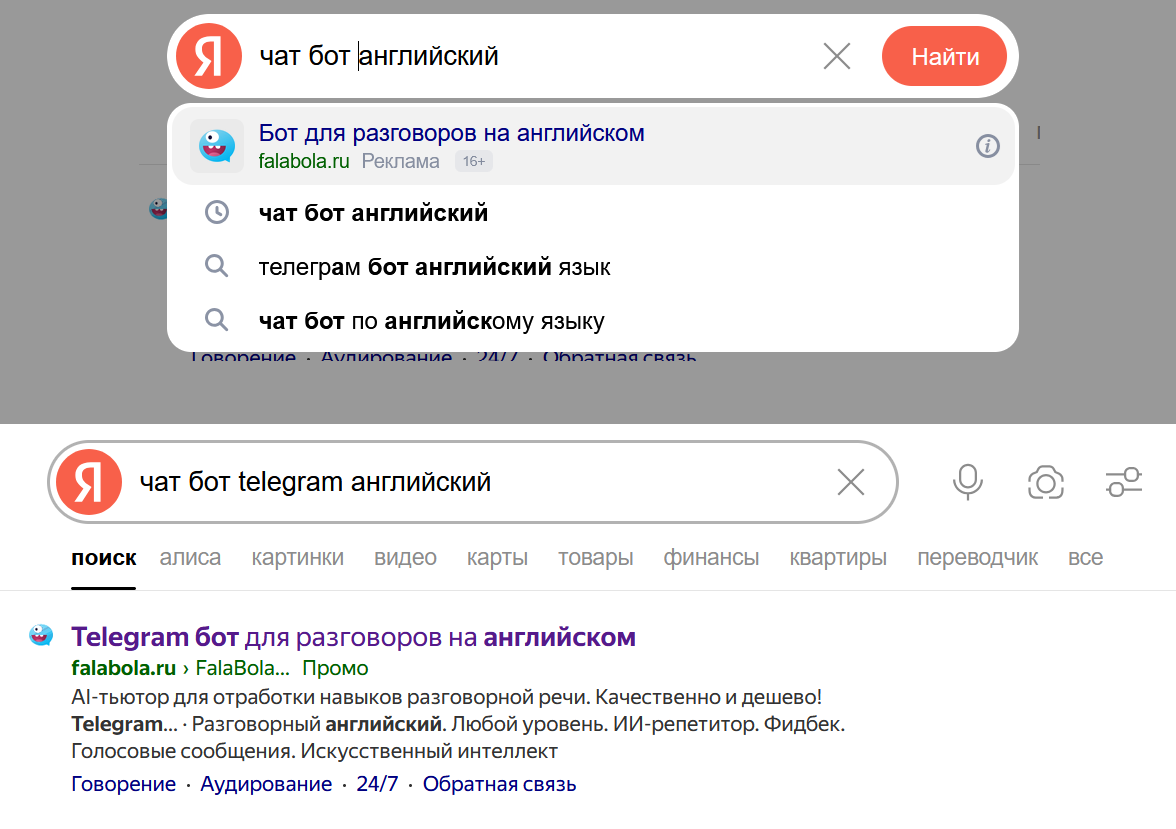
Task: Open the Falabola blue monster ad suggestion icon
Action: click(216, 146)
